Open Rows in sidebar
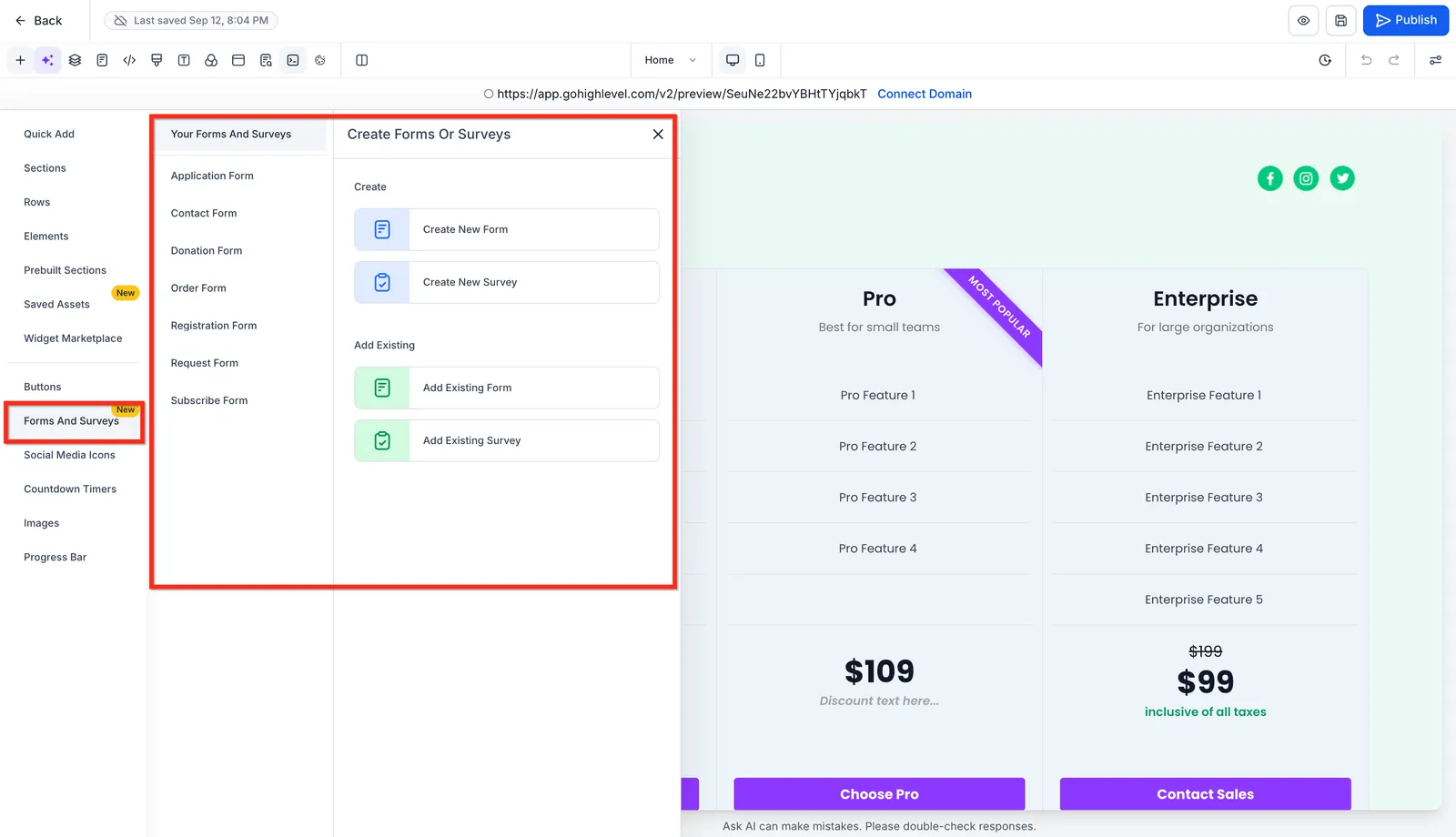 click(x=36, y=202)
